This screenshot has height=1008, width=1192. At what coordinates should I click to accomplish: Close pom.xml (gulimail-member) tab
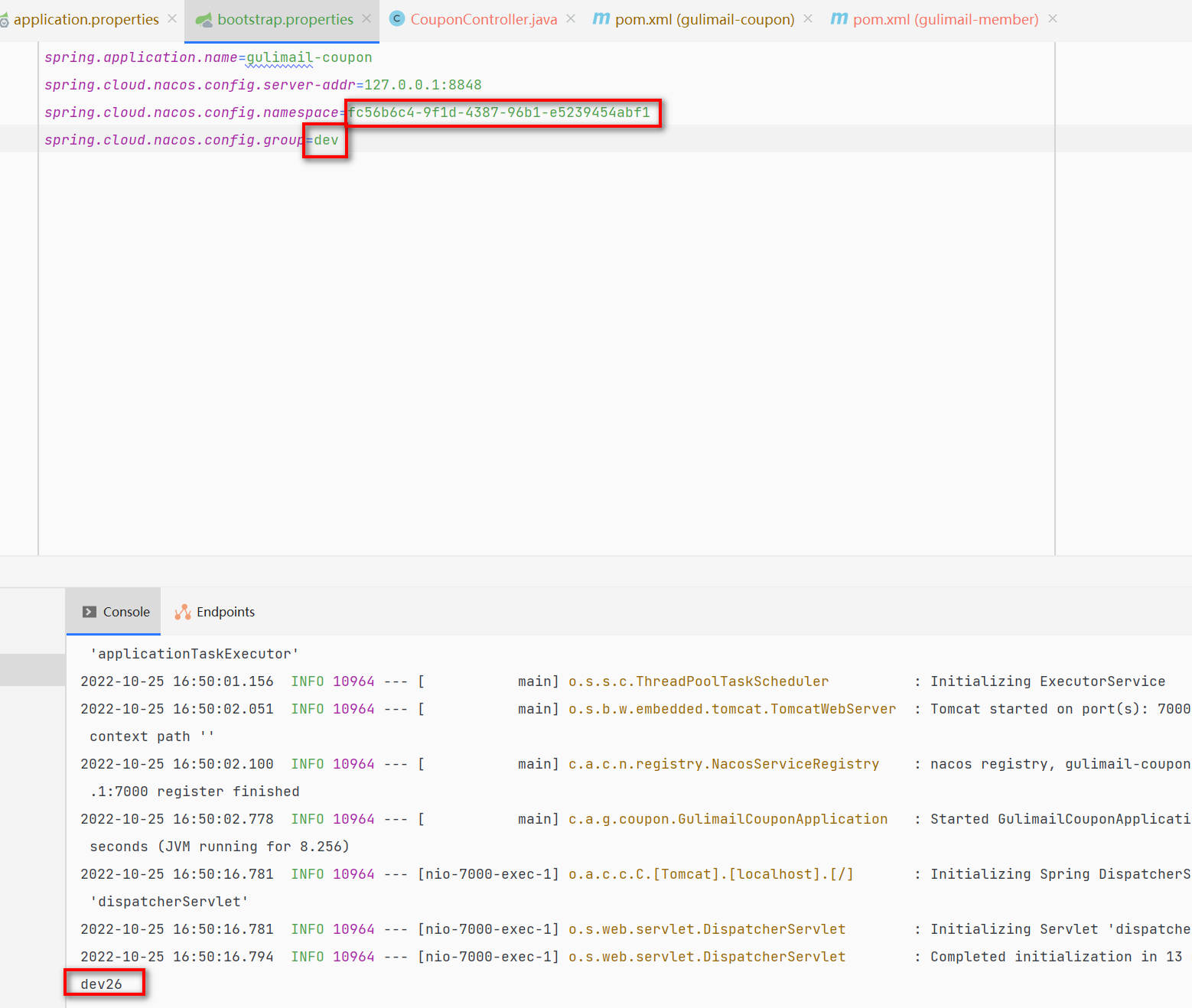(1053, 18)
